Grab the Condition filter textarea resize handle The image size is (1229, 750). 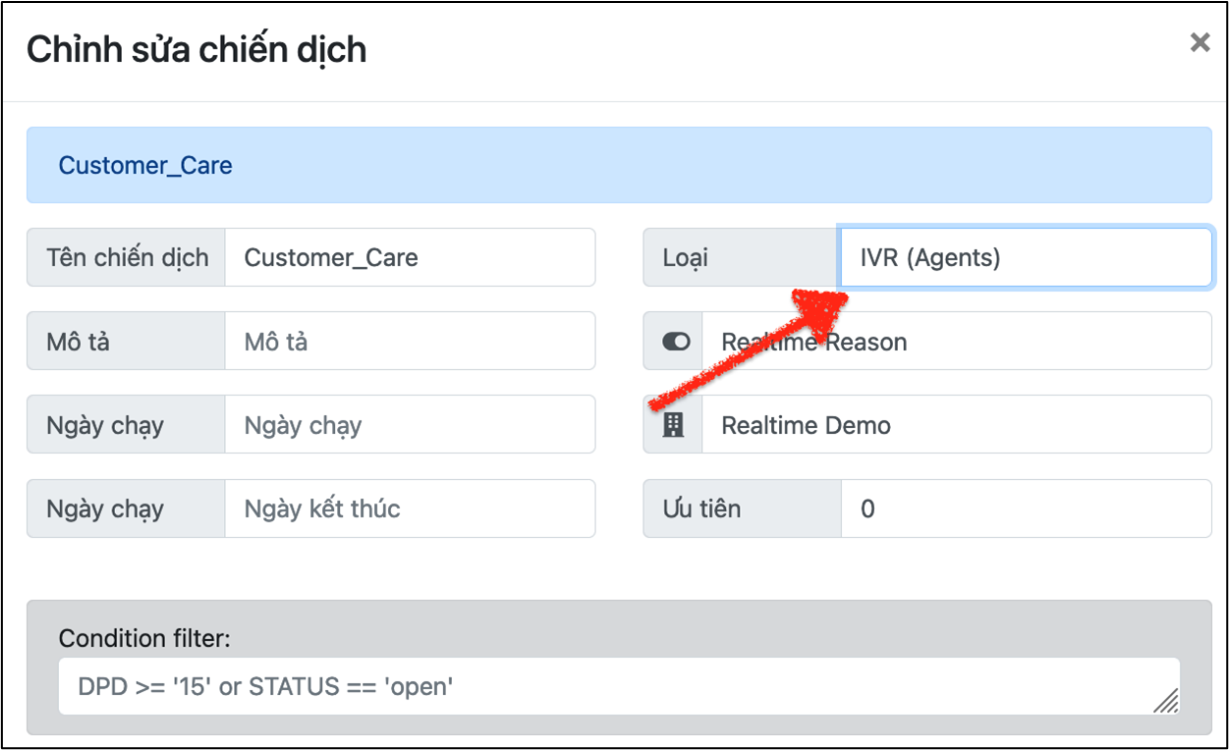point(1166,702)
